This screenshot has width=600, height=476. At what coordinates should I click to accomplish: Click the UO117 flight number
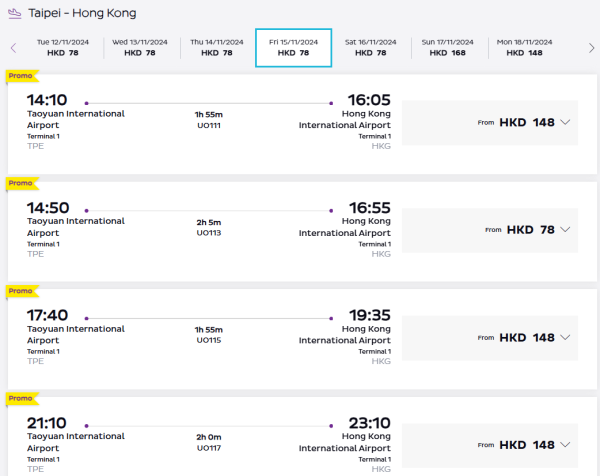click(209, 448)
